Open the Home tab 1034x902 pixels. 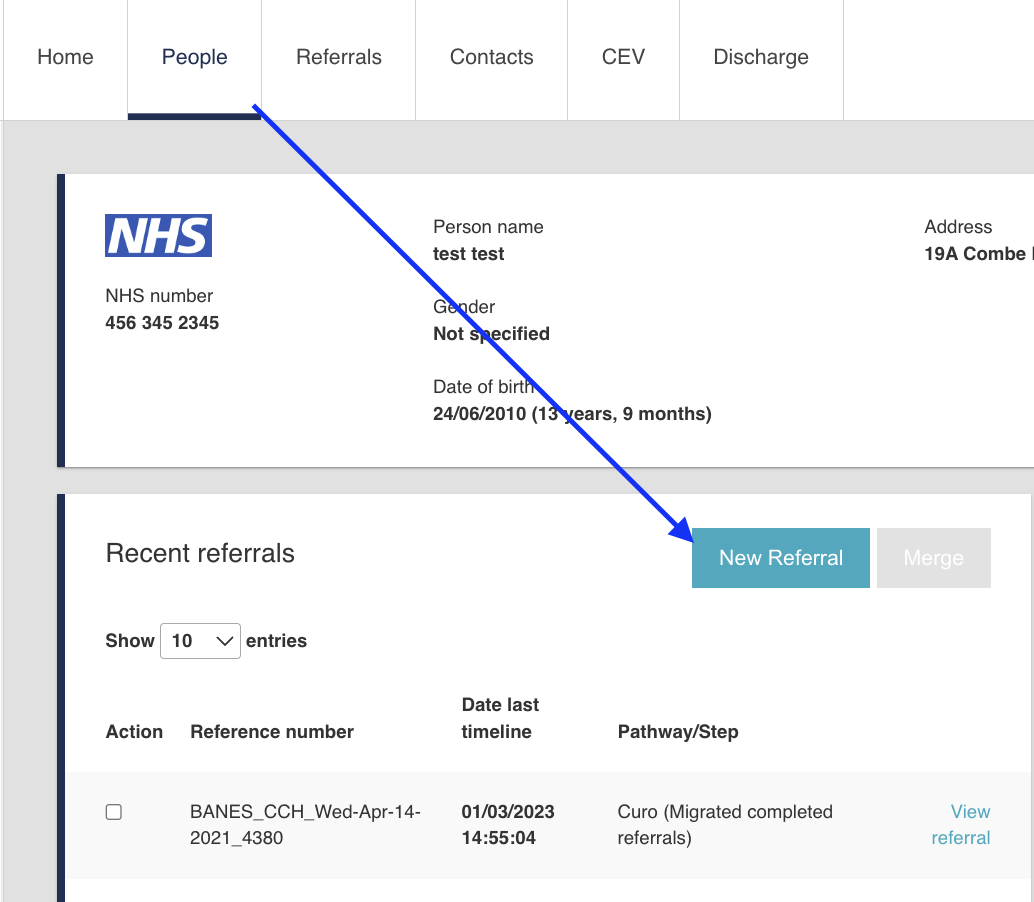[65, 58]
